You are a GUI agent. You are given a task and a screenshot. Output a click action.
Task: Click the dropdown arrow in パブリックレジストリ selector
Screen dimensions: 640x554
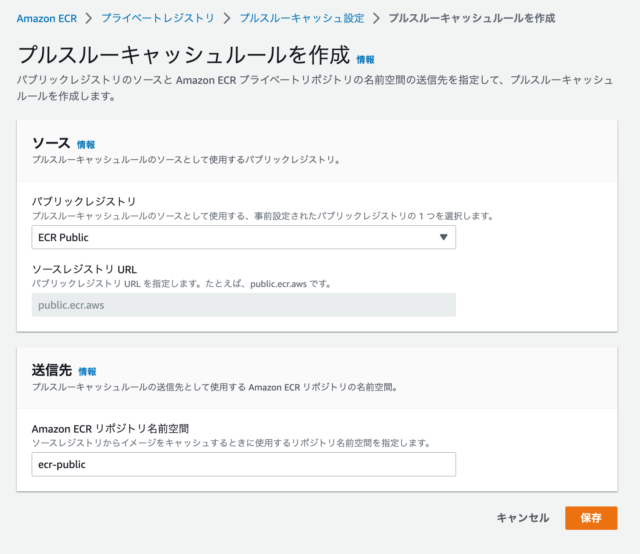pos(443,237)
